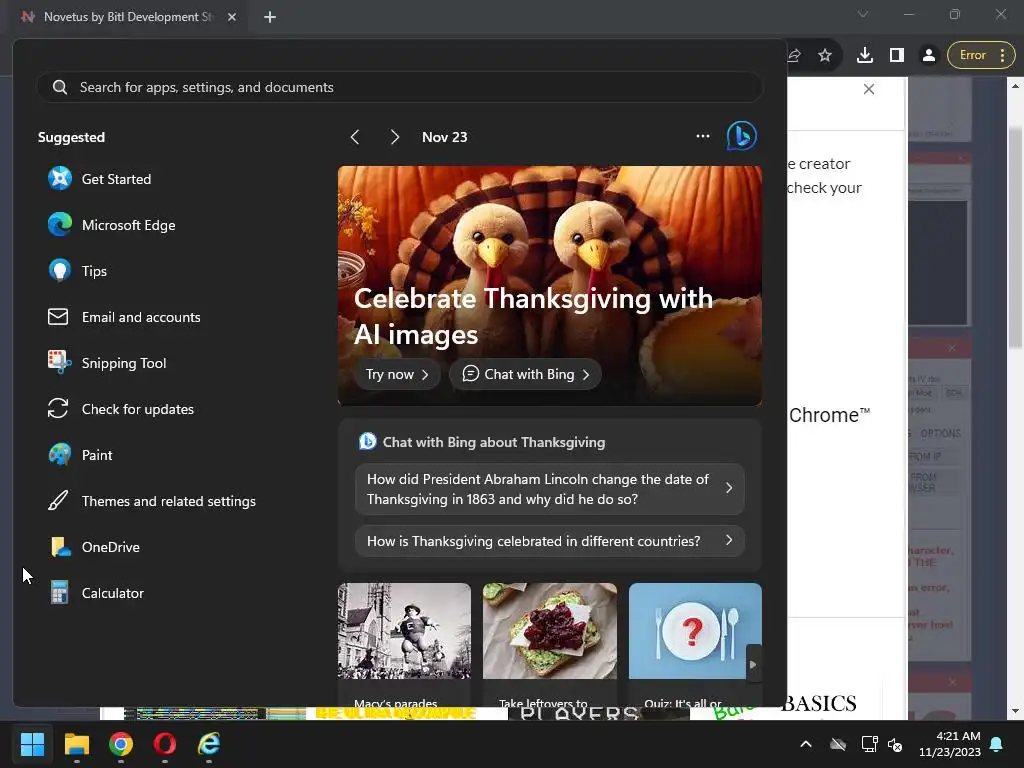Open Macy's parades news thumbnail
This screenshot has width=1024, height=768.
coord(404,631)
